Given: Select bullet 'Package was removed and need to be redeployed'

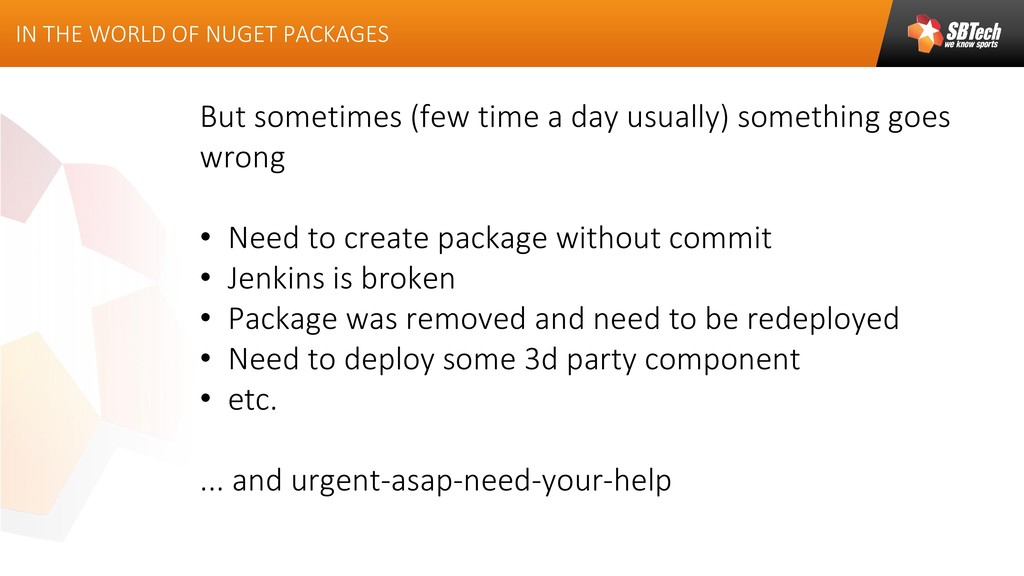Looking at the screenshot, I should tap(564, 319).
